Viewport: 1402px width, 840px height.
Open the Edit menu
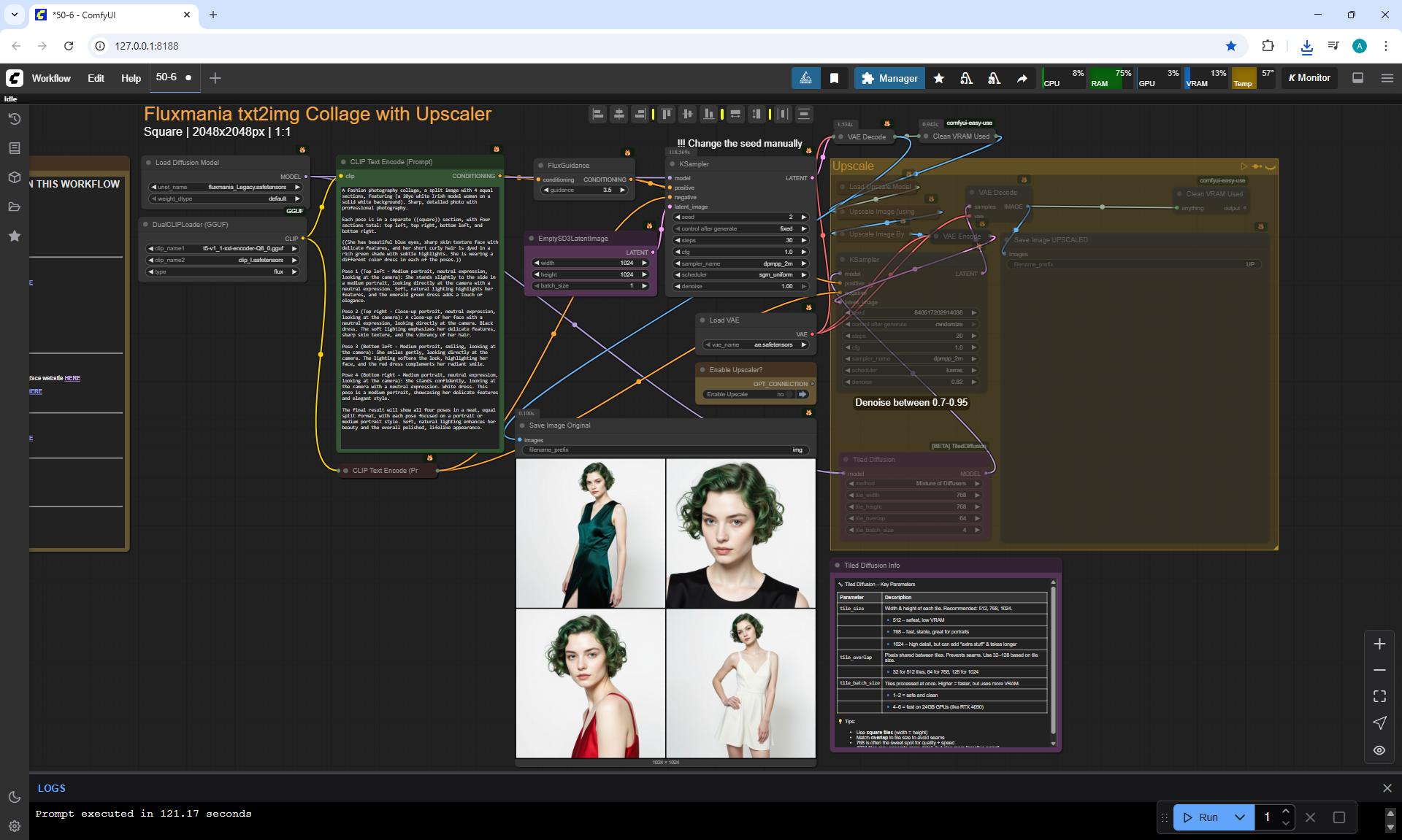pyautogui.click(x=96, y=78)
